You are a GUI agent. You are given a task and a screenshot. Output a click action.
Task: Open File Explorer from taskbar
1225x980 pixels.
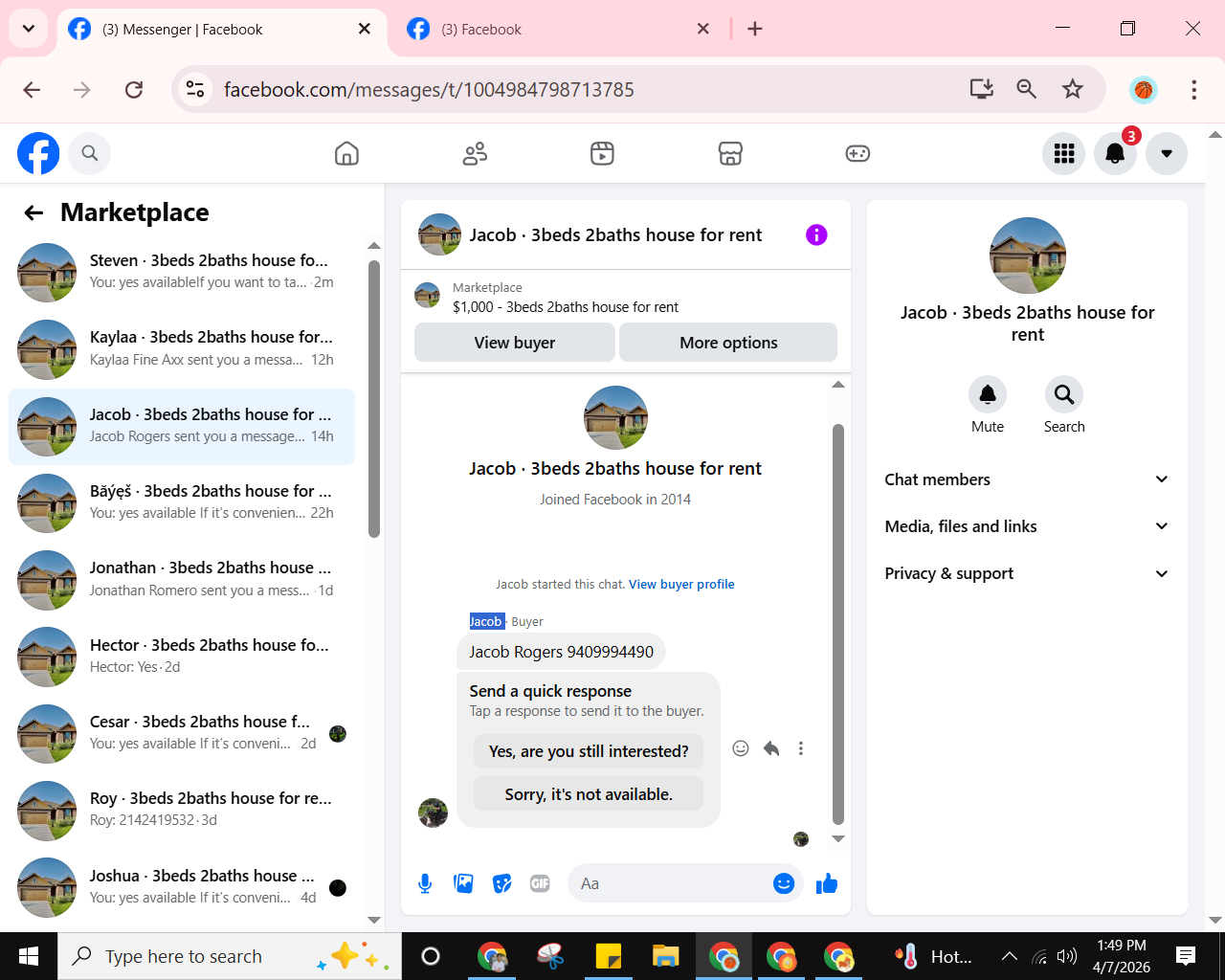665,956
